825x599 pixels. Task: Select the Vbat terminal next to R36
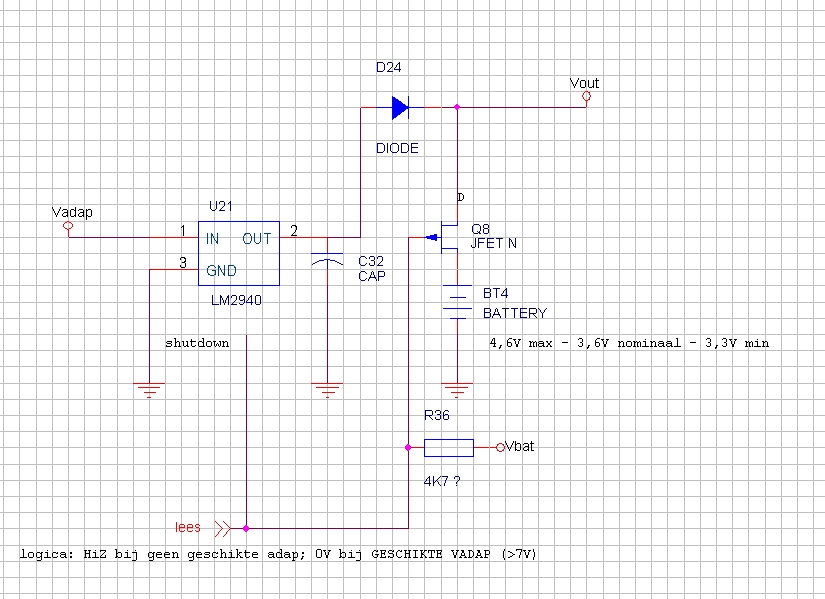point(501,447)
